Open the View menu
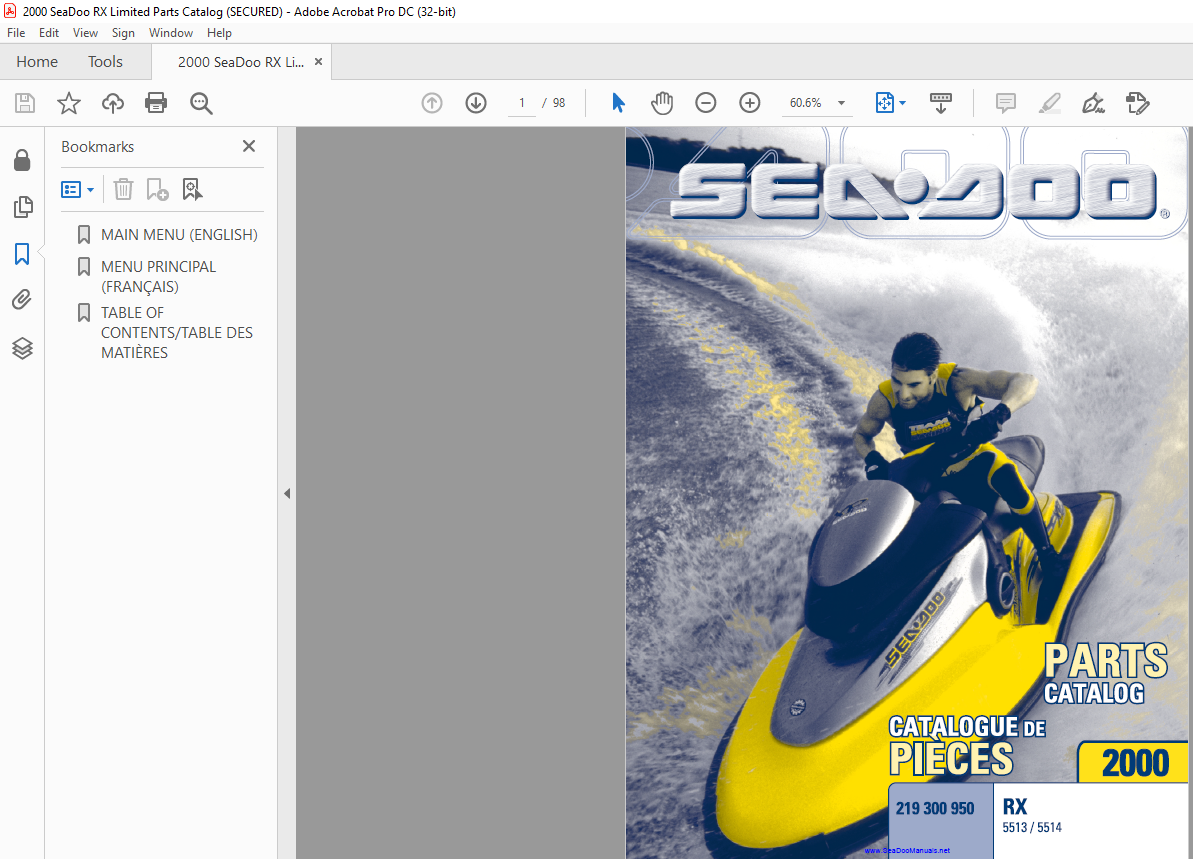Image resolution: width=1193 pixels, height=859 pixels. coord(85,33)
